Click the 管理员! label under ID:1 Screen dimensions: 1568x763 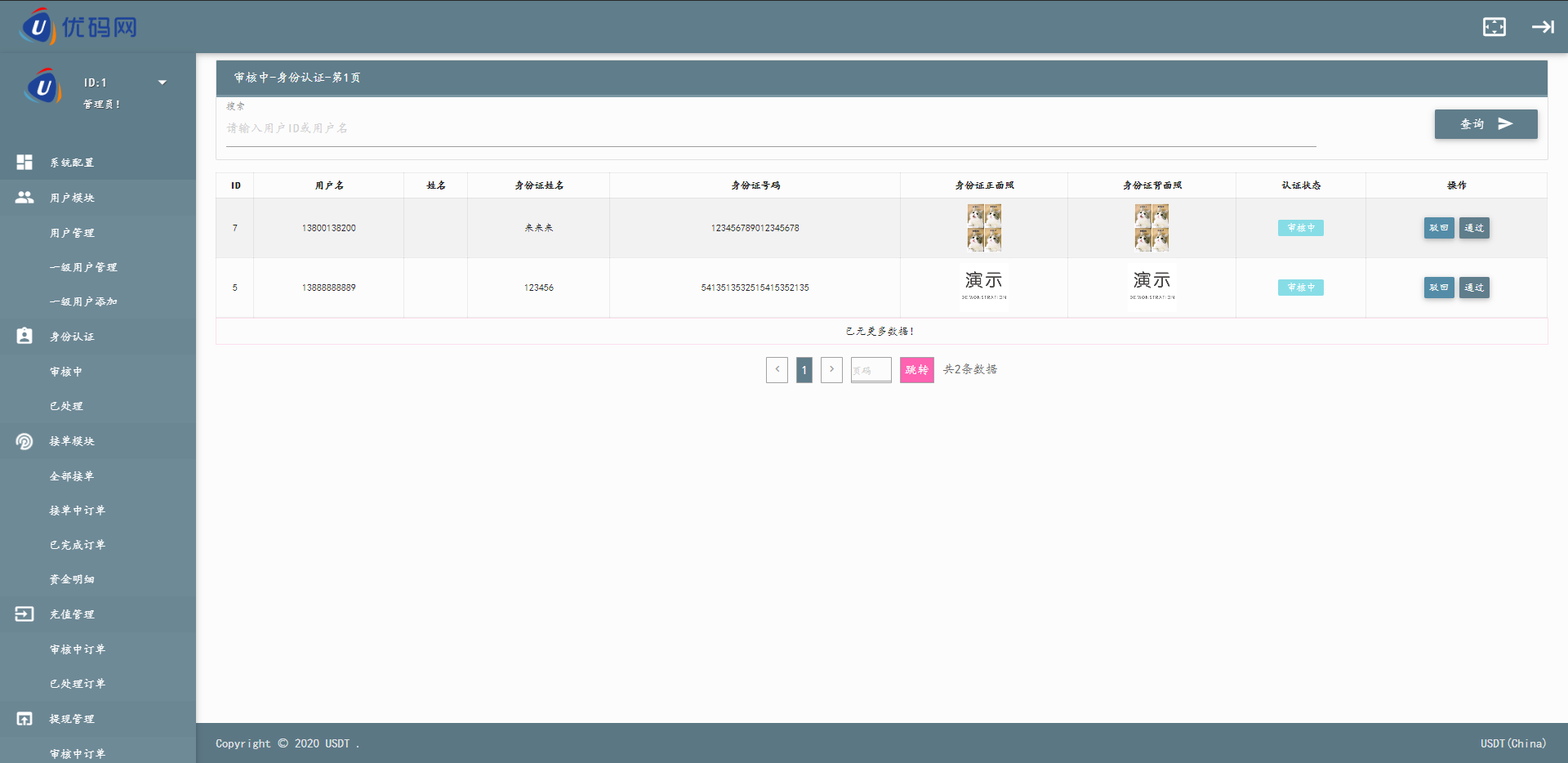(102, 105)
